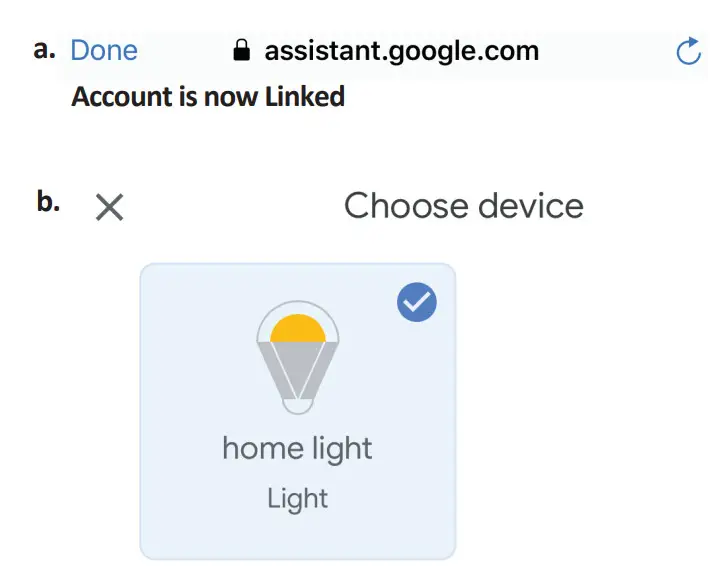The image size is (712, 579).
Task: Click the yellow glowing top of bulb
Action: click(297, 328)
